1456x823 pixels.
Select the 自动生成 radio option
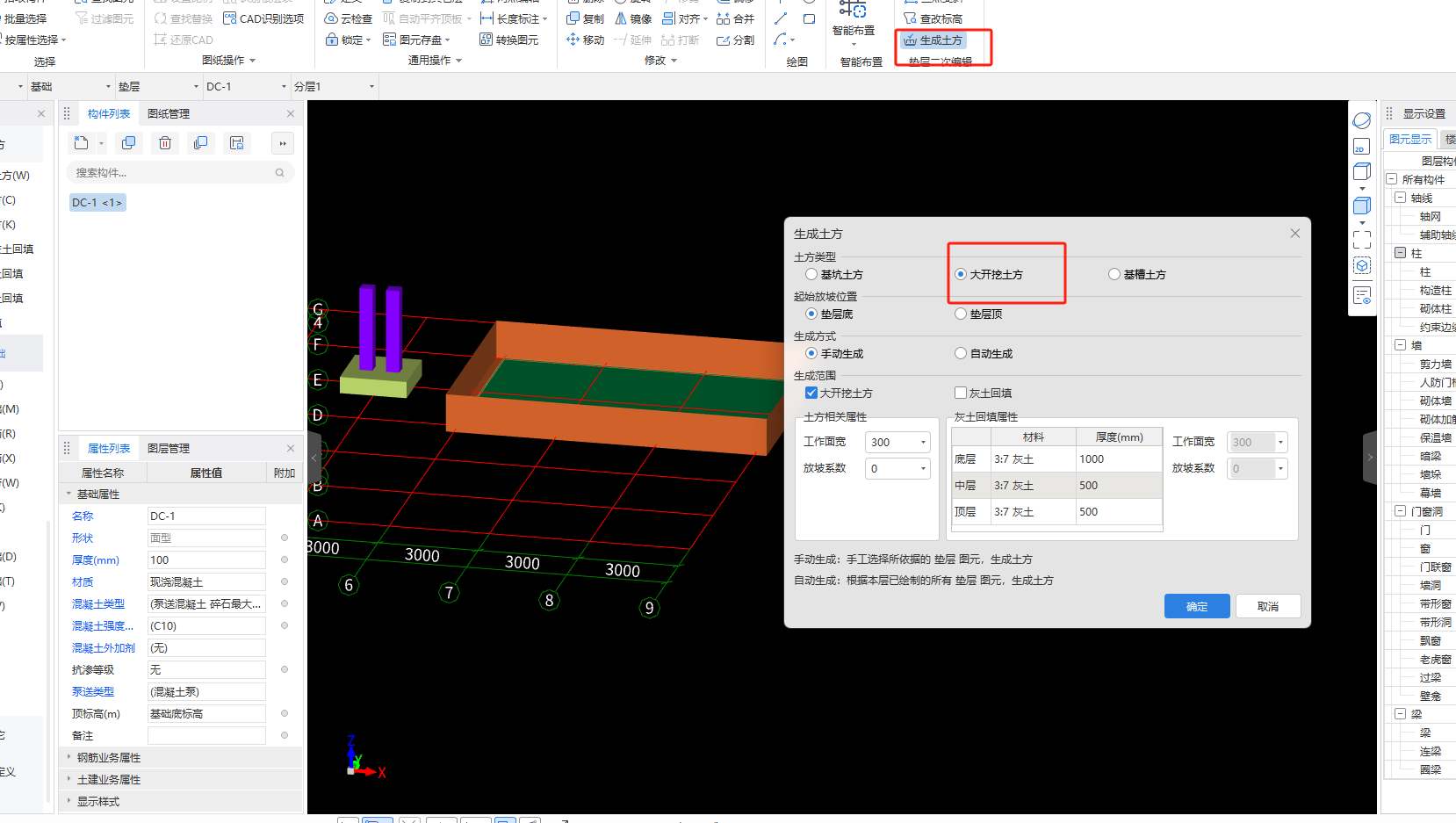(x=961, y=354)
